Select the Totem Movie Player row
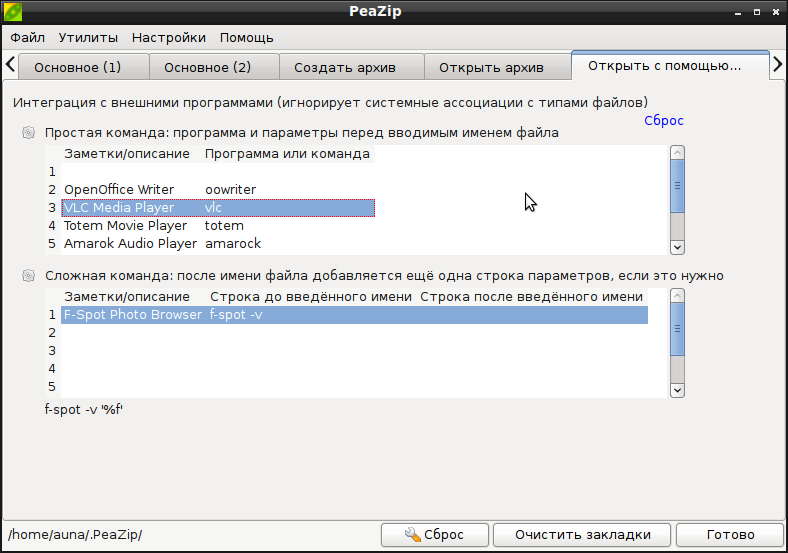Image resolution: width=788 pixels, height=553 pixels. coord(218,226)
